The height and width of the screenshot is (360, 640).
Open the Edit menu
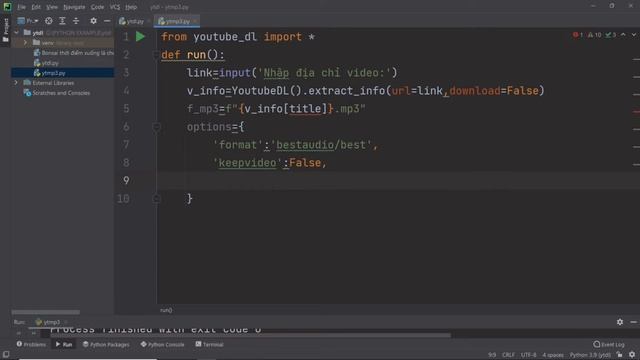pyautogui.click(x=36, y=7)
